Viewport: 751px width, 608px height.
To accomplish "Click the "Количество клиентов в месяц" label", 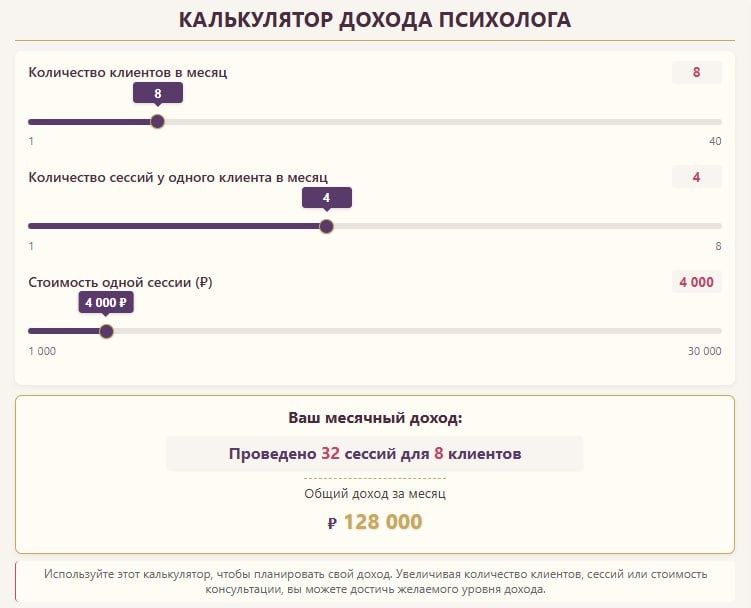I will click(128, 72).
